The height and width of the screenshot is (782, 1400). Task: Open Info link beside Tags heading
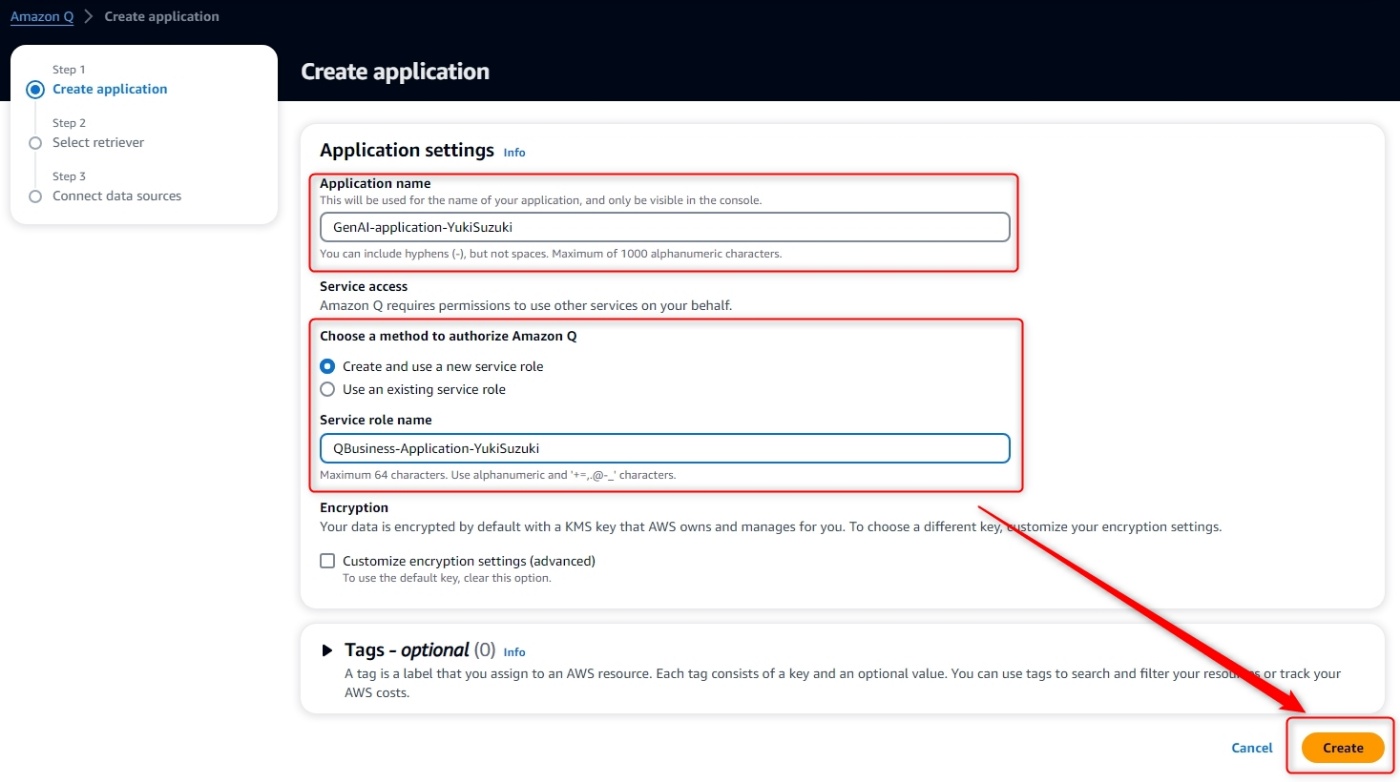514,652
